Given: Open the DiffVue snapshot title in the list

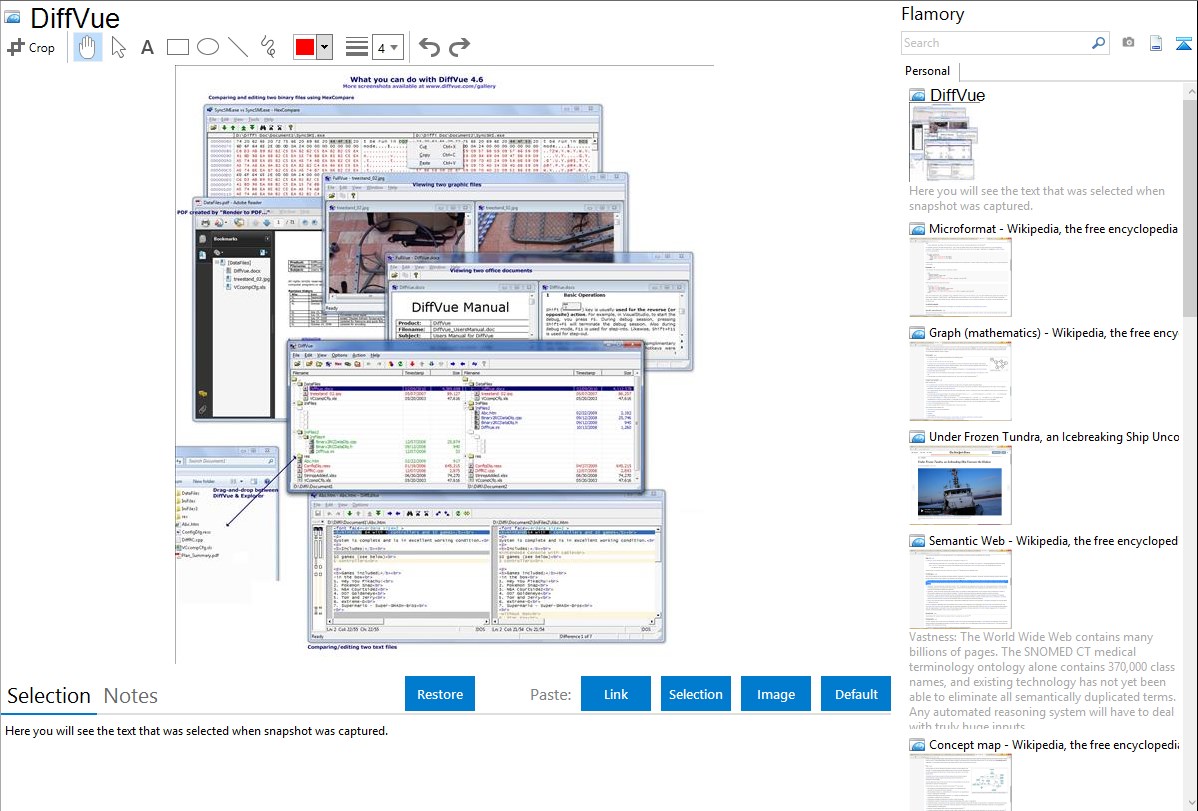Looking at the screenshot, I should [957, 96].
